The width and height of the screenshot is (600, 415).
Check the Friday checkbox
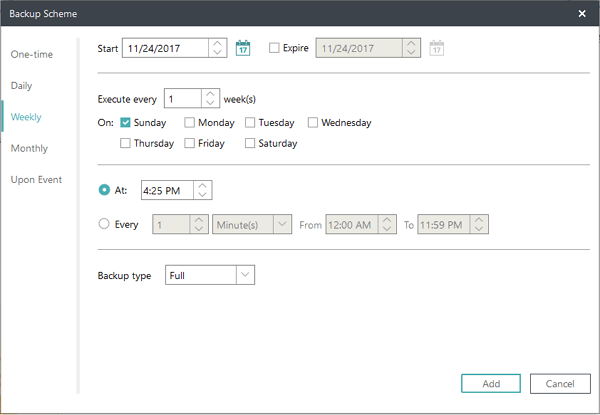(189, 143)
